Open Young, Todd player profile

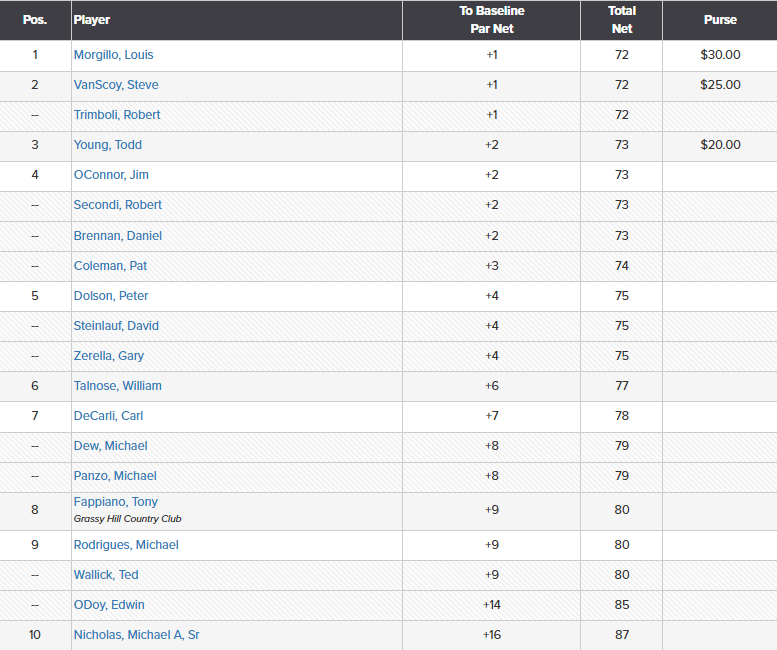tap(108, 145)
